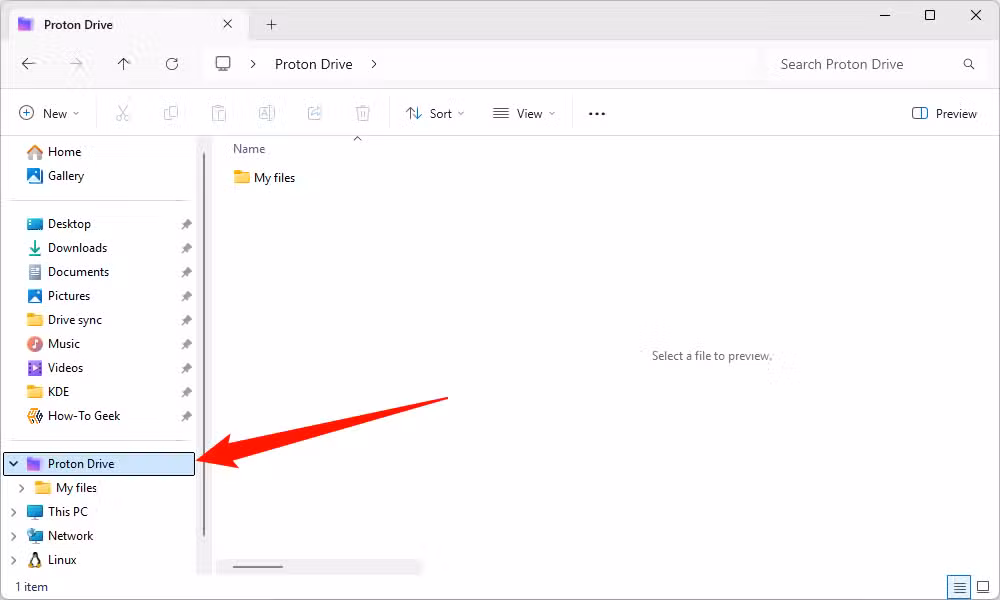Click the PC monitor icon in address bar
Viewport: 1000px width, 600px height.
(x=223, y=64)
